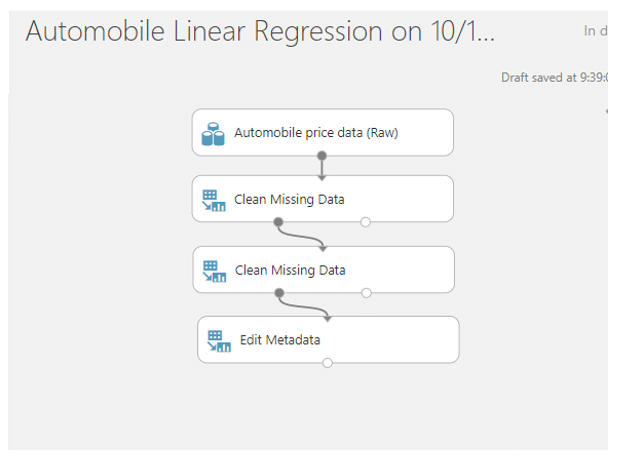Viewport: 619px width, 457px height.
Task: Click the first Clean Missing Data input port
Action: point(322,178)
